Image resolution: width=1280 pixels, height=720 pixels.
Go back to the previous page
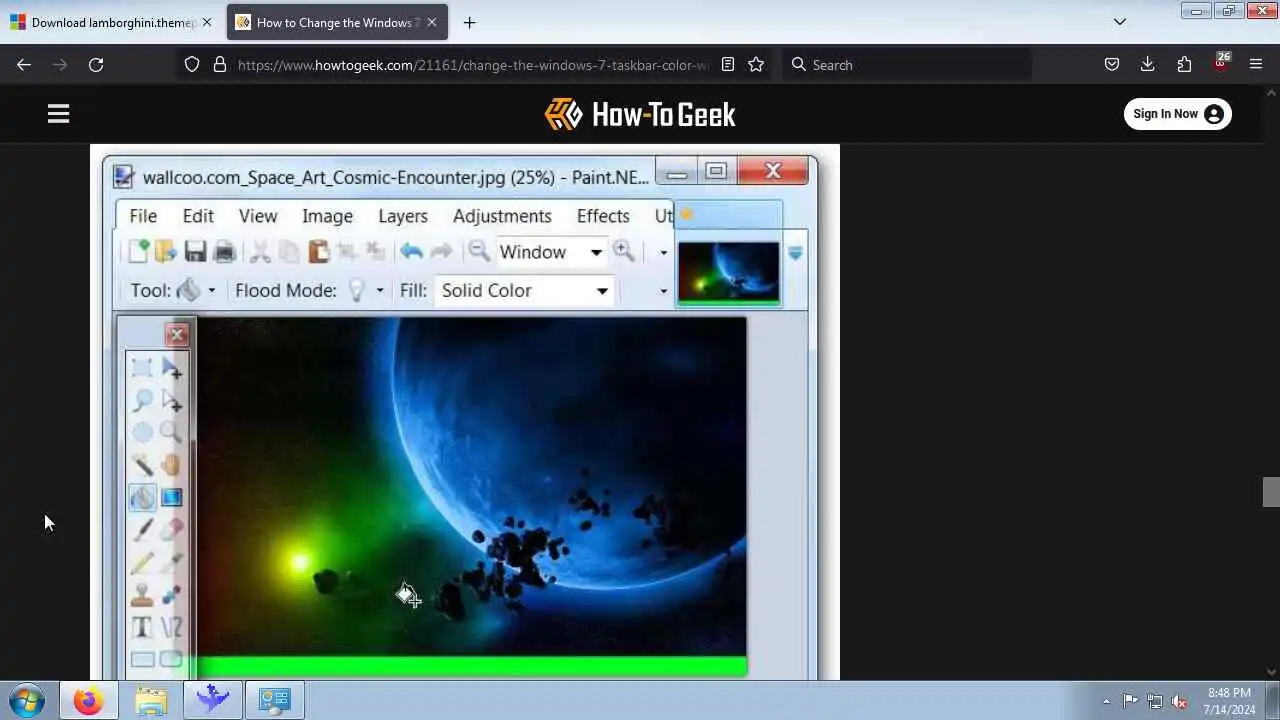(24, 64)
